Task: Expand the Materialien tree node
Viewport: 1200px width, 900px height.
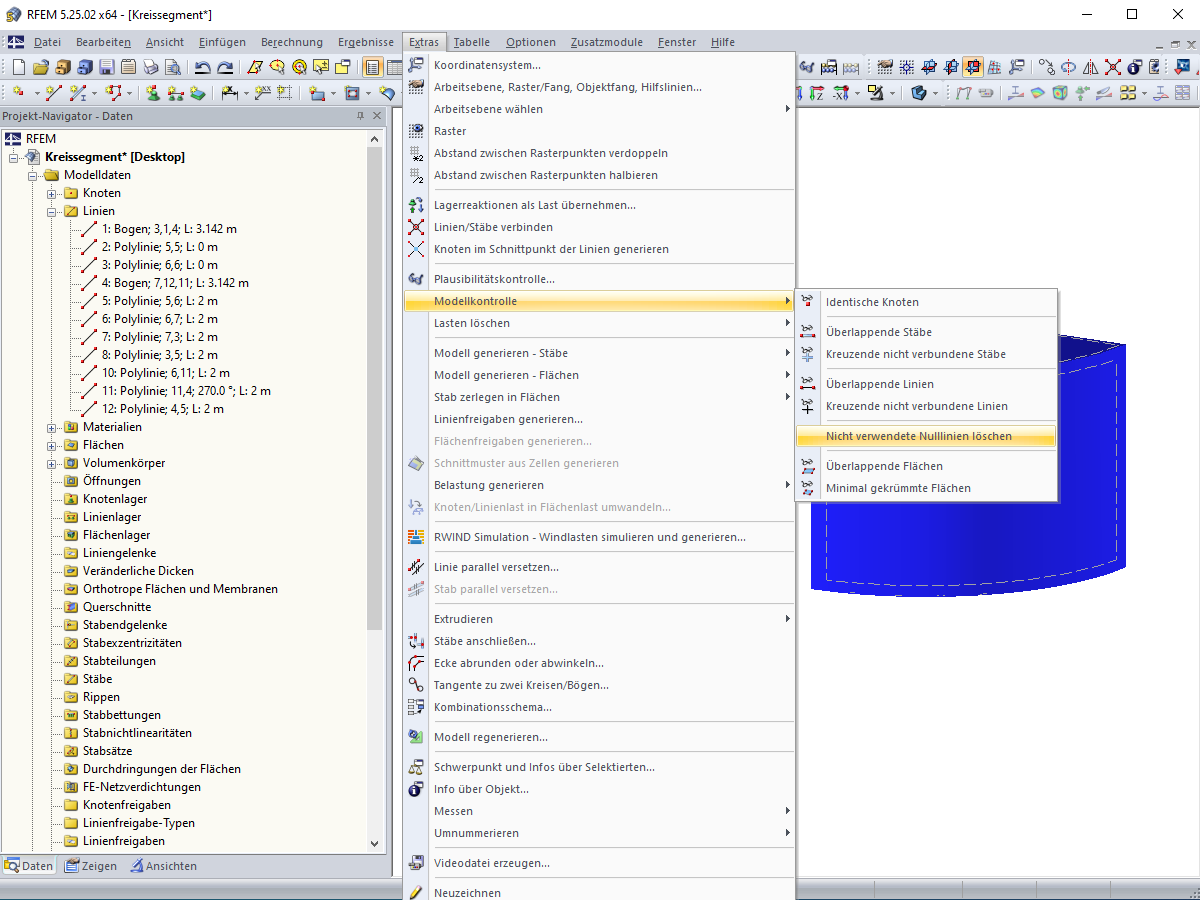Action: (x=52, y=427)
